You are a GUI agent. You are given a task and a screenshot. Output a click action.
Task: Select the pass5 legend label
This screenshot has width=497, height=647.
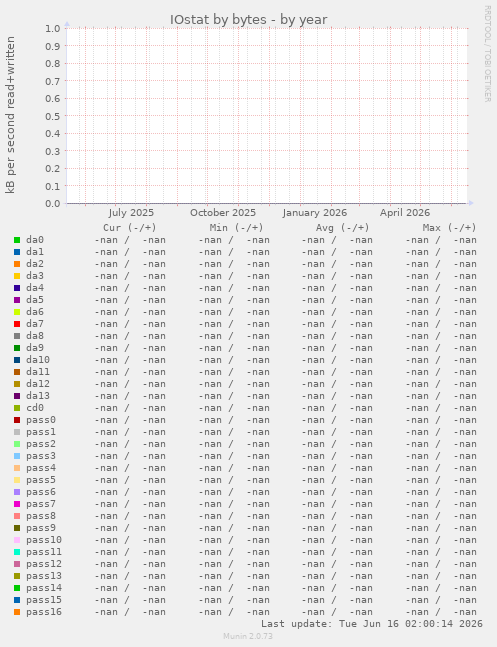[x=41, y=480]
